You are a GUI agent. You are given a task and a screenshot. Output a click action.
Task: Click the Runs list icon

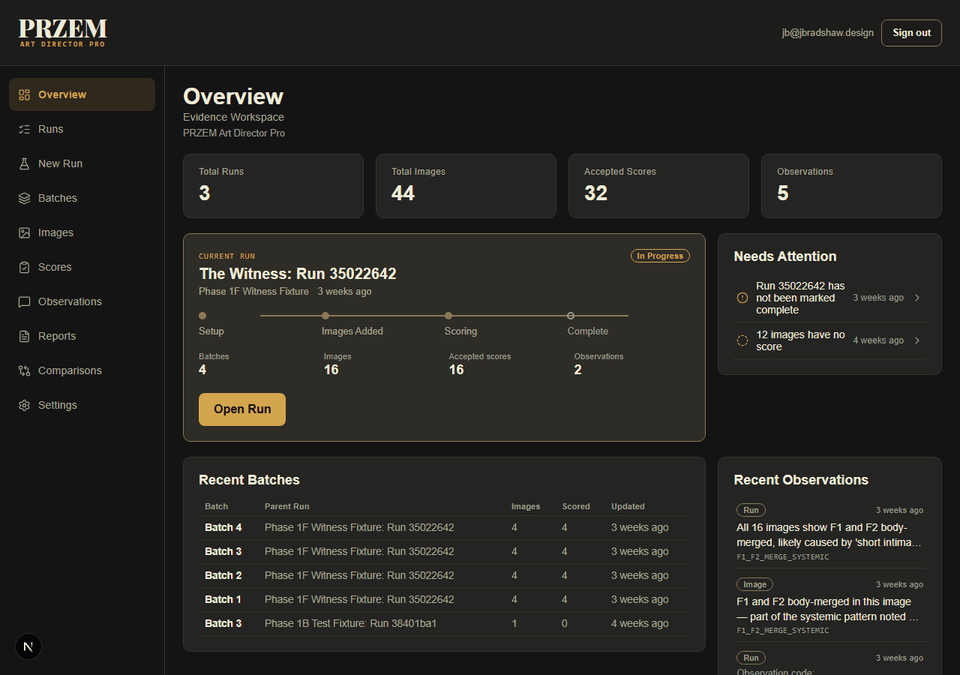click(24, 129)
